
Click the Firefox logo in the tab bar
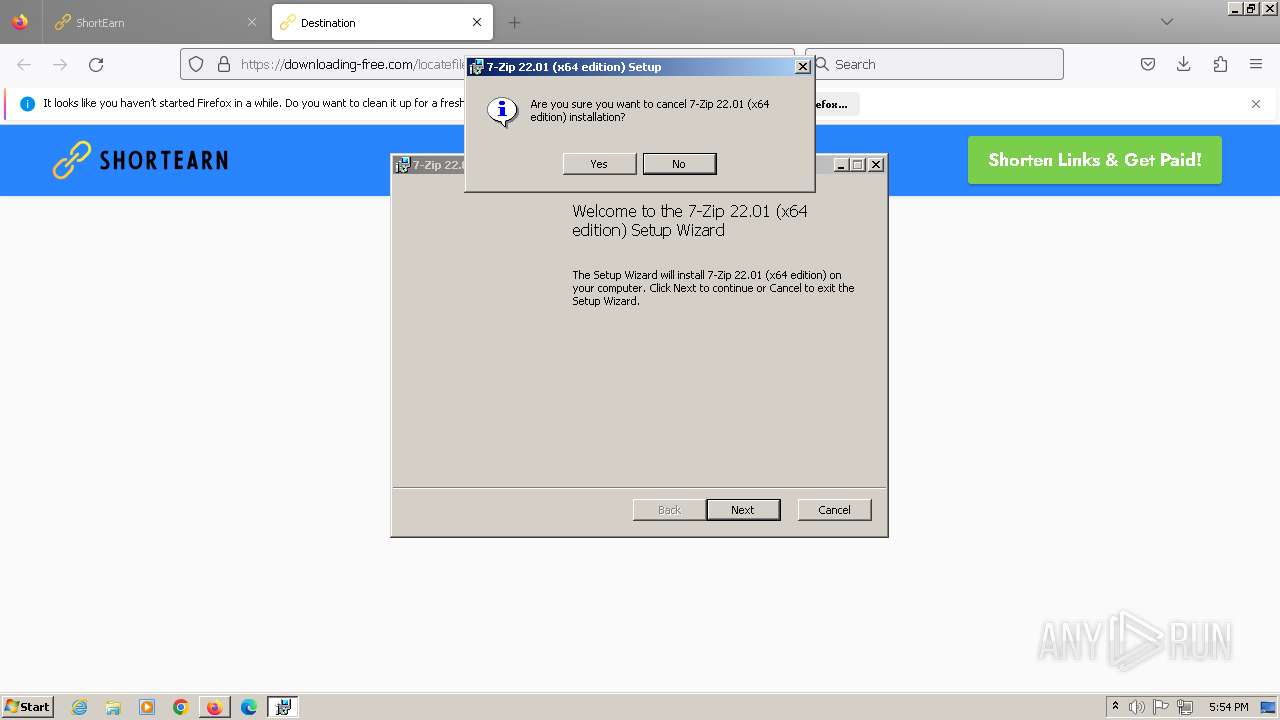pyautogui.click(x=20, y=21)
